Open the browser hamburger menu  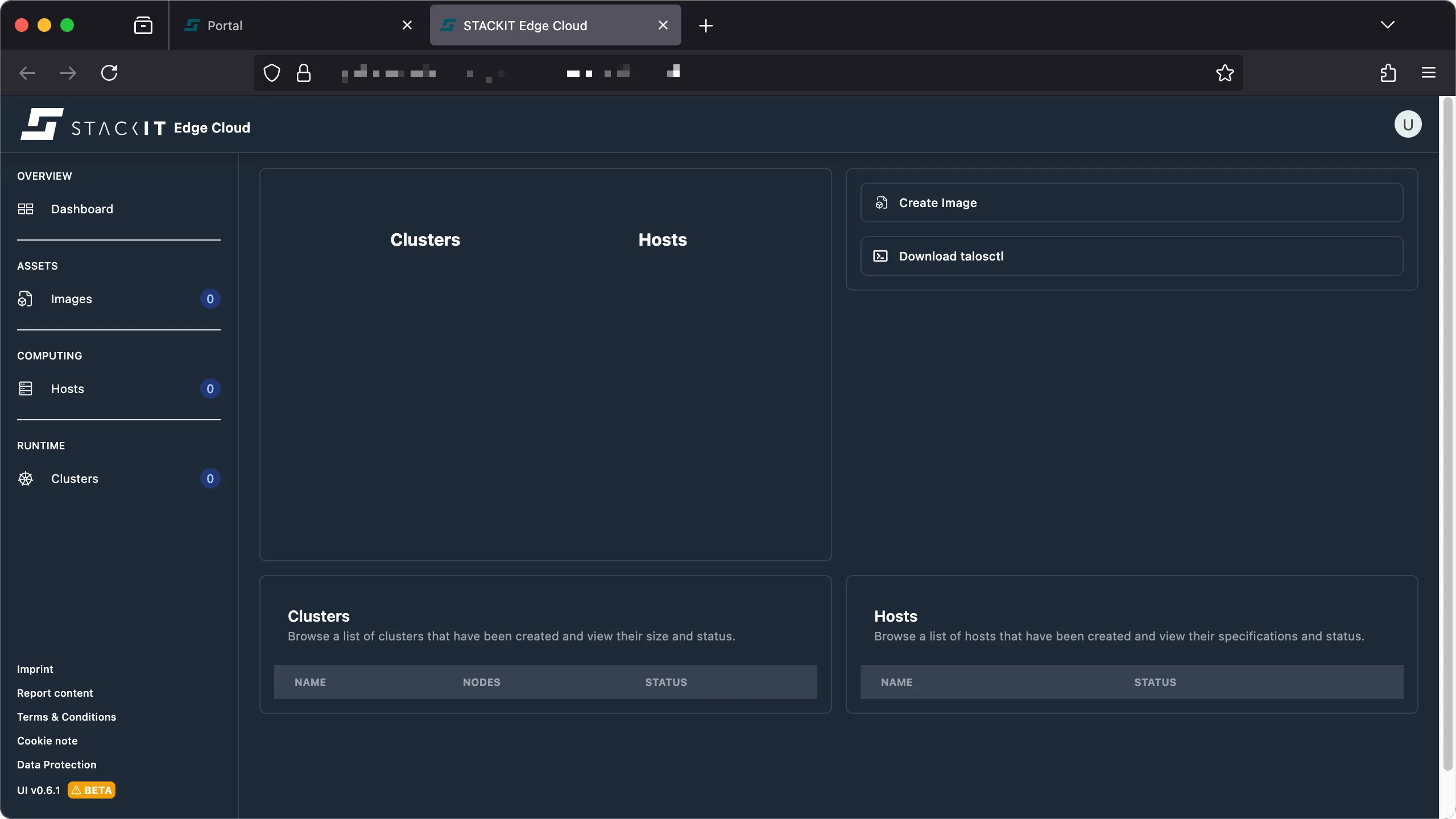1428,73
